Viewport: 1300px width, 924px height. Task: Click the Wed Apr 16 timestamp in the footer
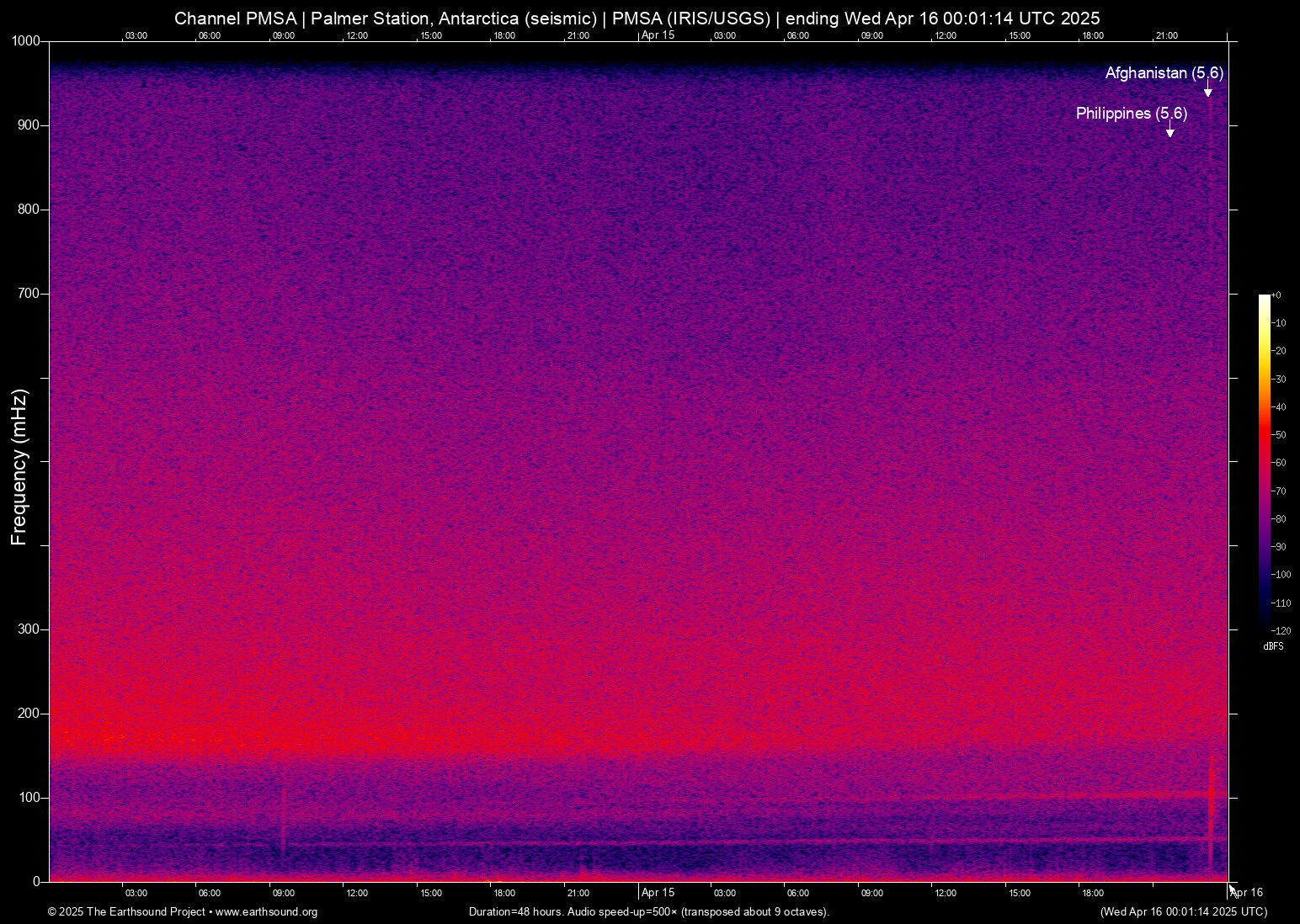(x=1183, y=912)
